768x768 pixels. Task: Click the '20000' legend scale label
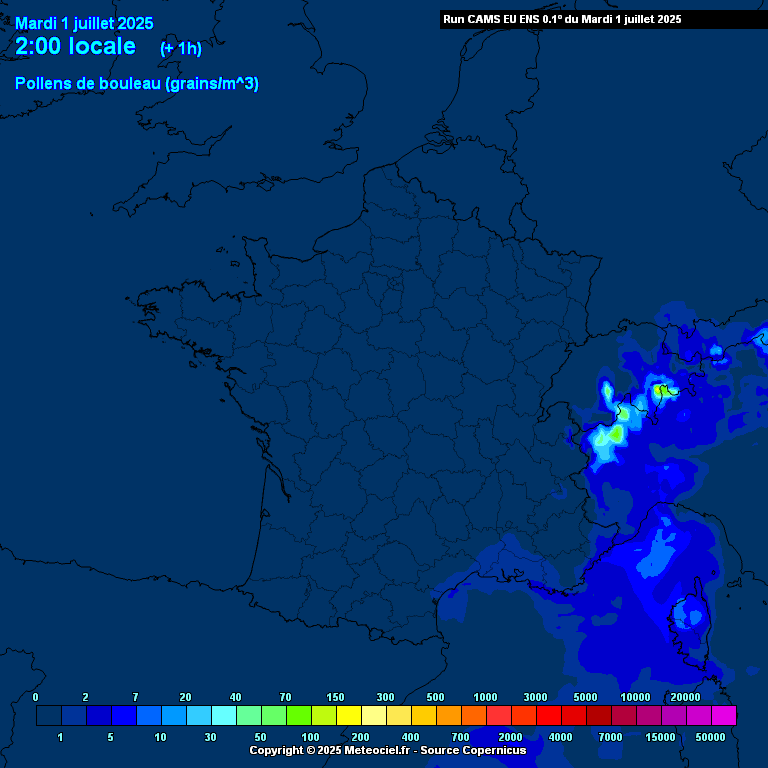tap(685, 697)
